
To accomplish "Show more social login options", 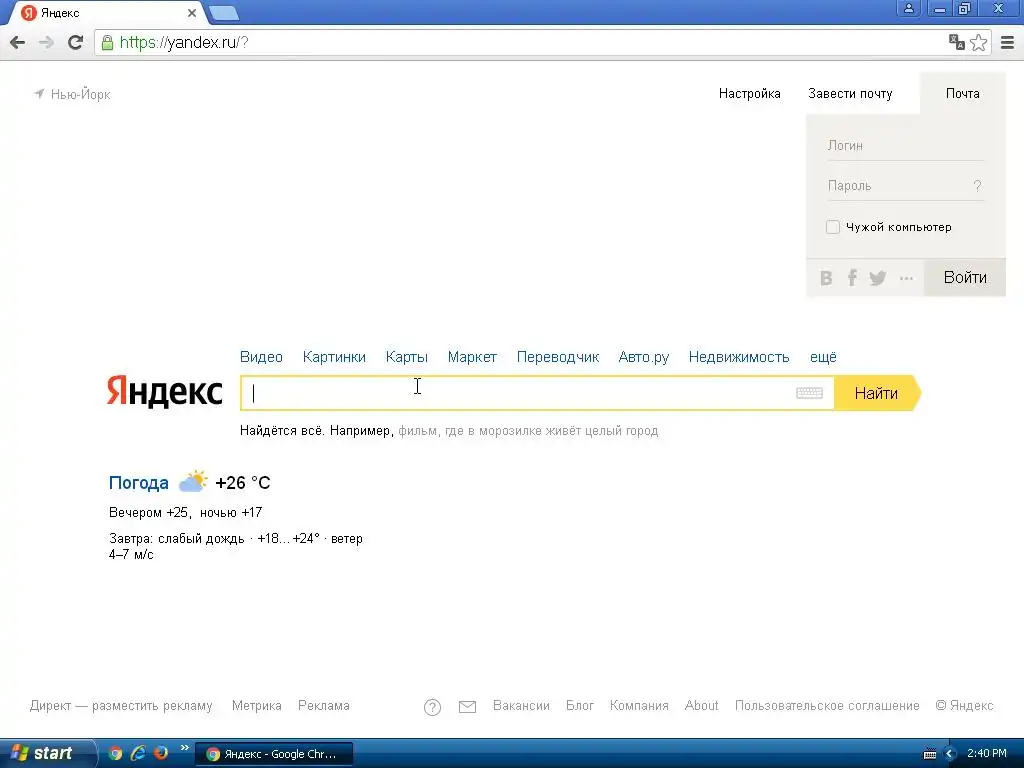I will pos(906,278).
